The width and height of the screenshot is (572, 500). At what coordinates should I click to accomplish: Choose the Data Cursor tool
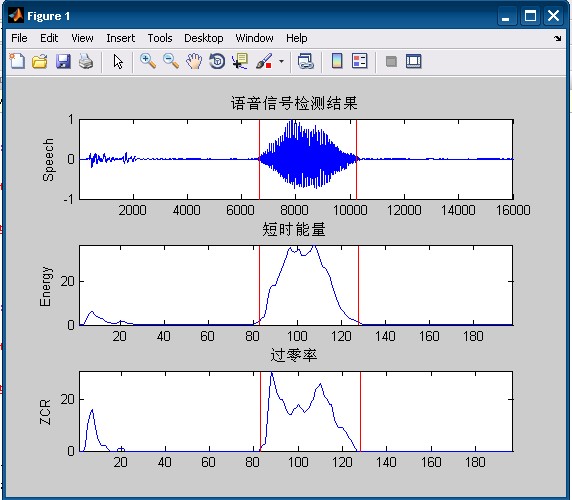(240, 61)
